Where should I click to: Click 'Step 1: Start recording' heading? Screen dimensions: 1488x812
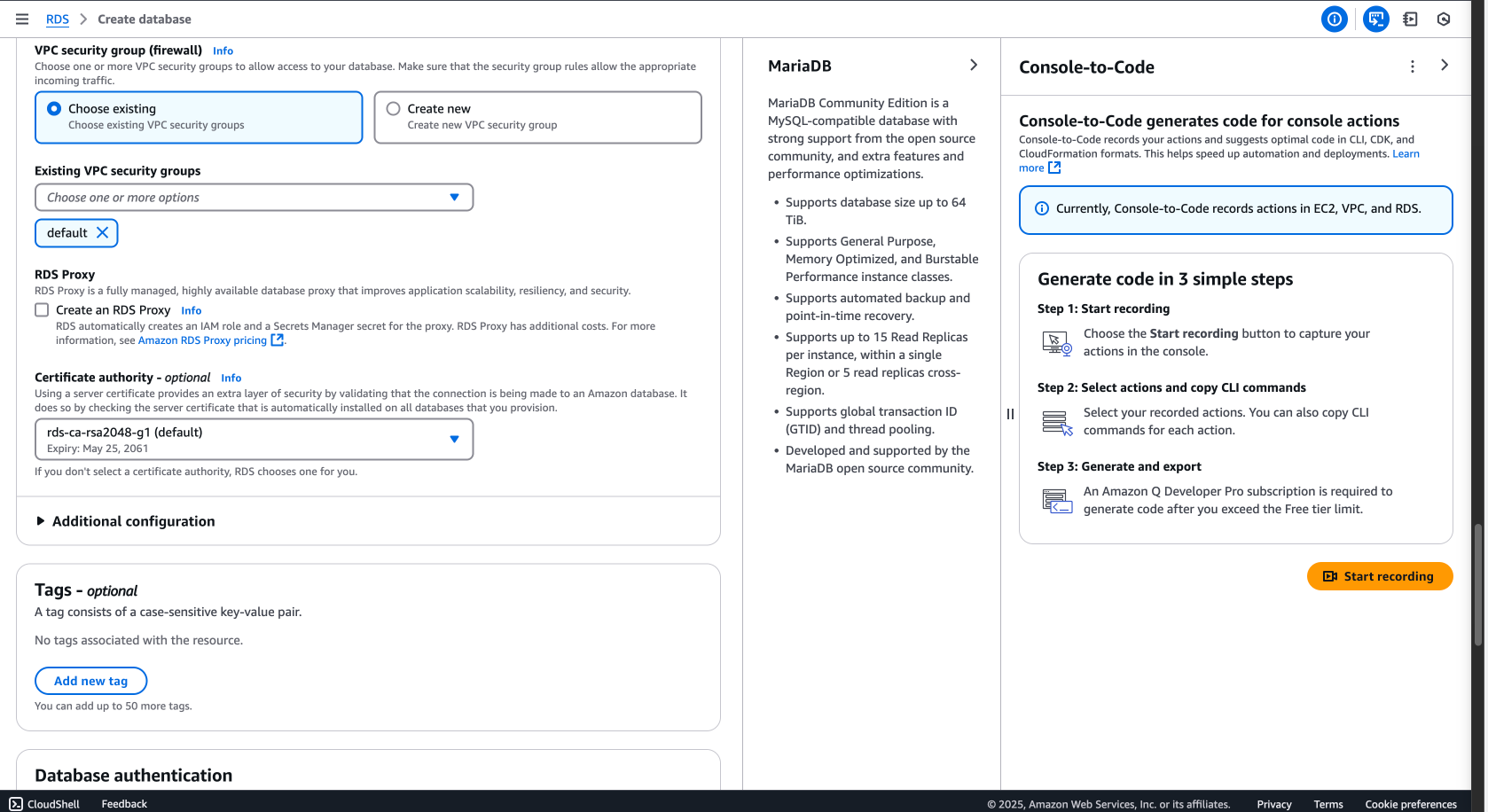point(1104,308)
